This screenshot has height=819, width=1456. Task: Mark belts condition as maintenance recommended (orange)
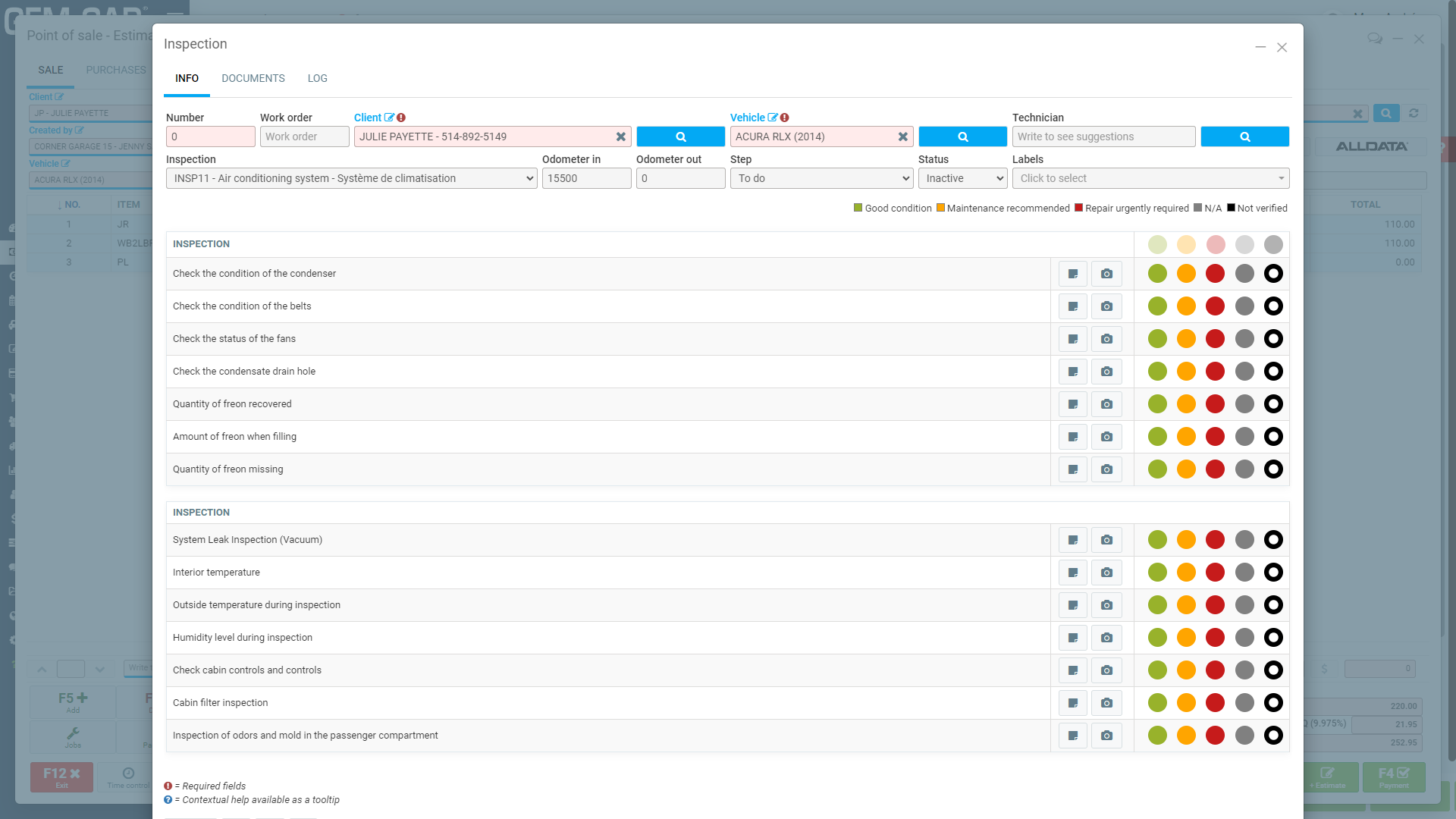click(1186, 306)
